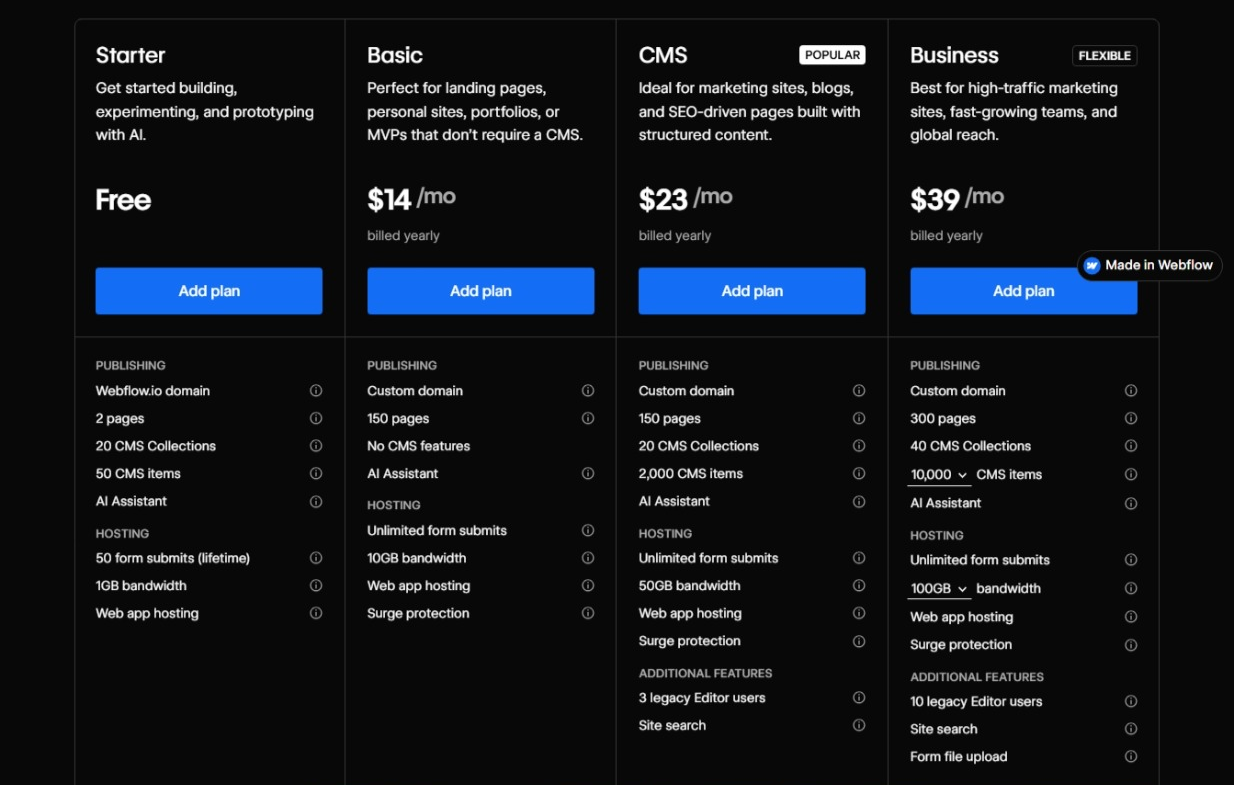The image size is (1234, 785).
Task: Click the info icon next to 3 legacy Editor users
Action: (859, 697)
